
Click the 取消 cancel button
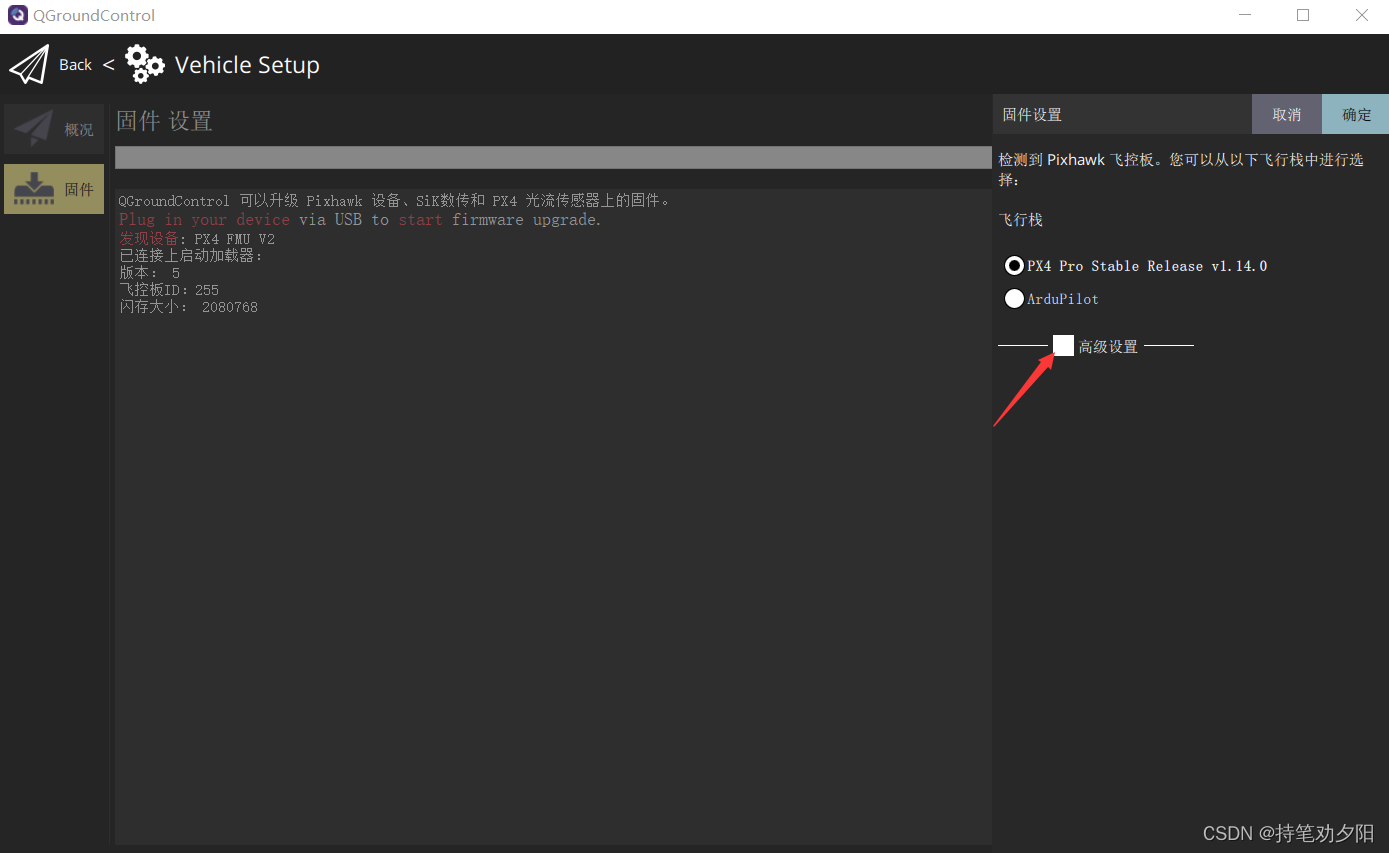pos(1287,114)
